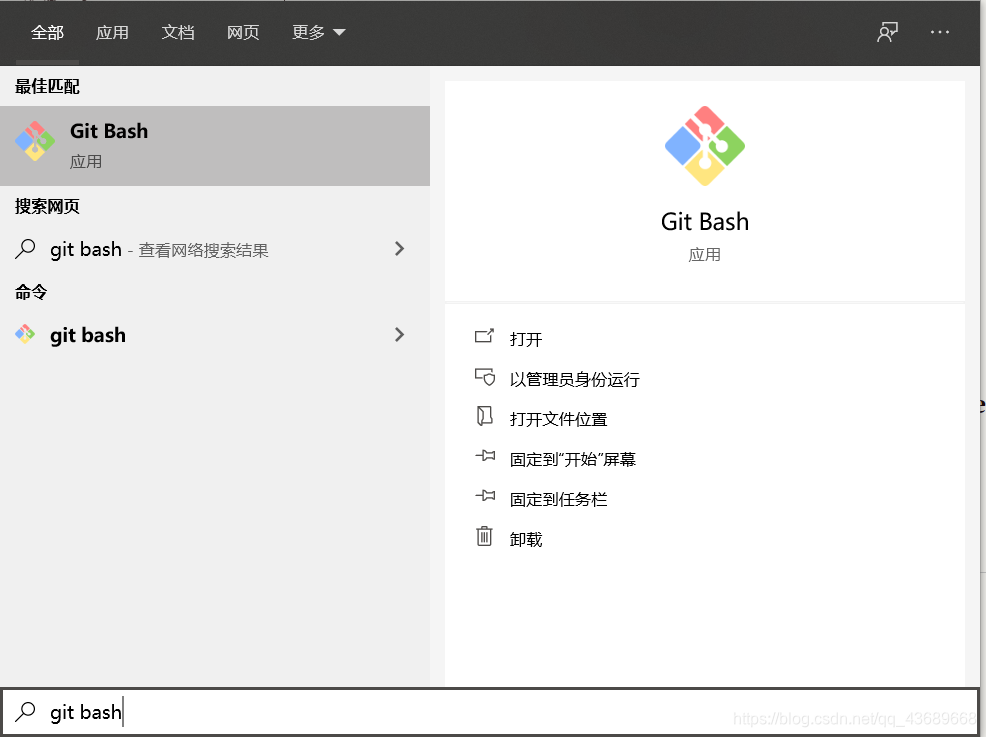Select the git bash command entry
The height and width of the screenshot is (737, 986).
pos(215,335)
